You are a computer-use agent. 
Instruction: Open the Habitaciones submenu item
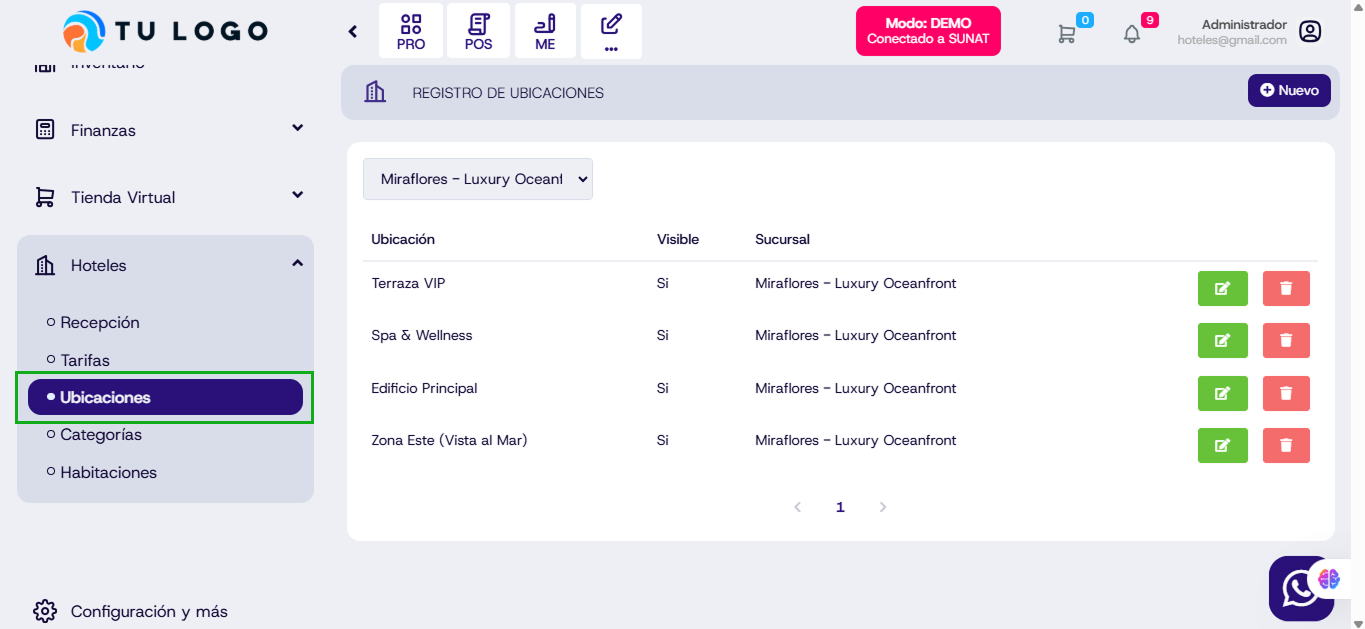108,472
